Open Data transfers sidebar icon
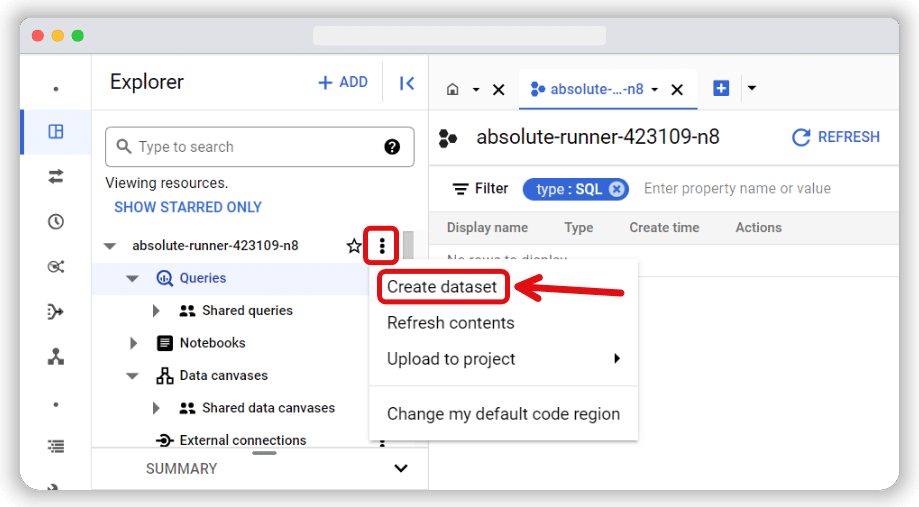The image size is (919, 507). pyautogui.click(x=56, y=176)
